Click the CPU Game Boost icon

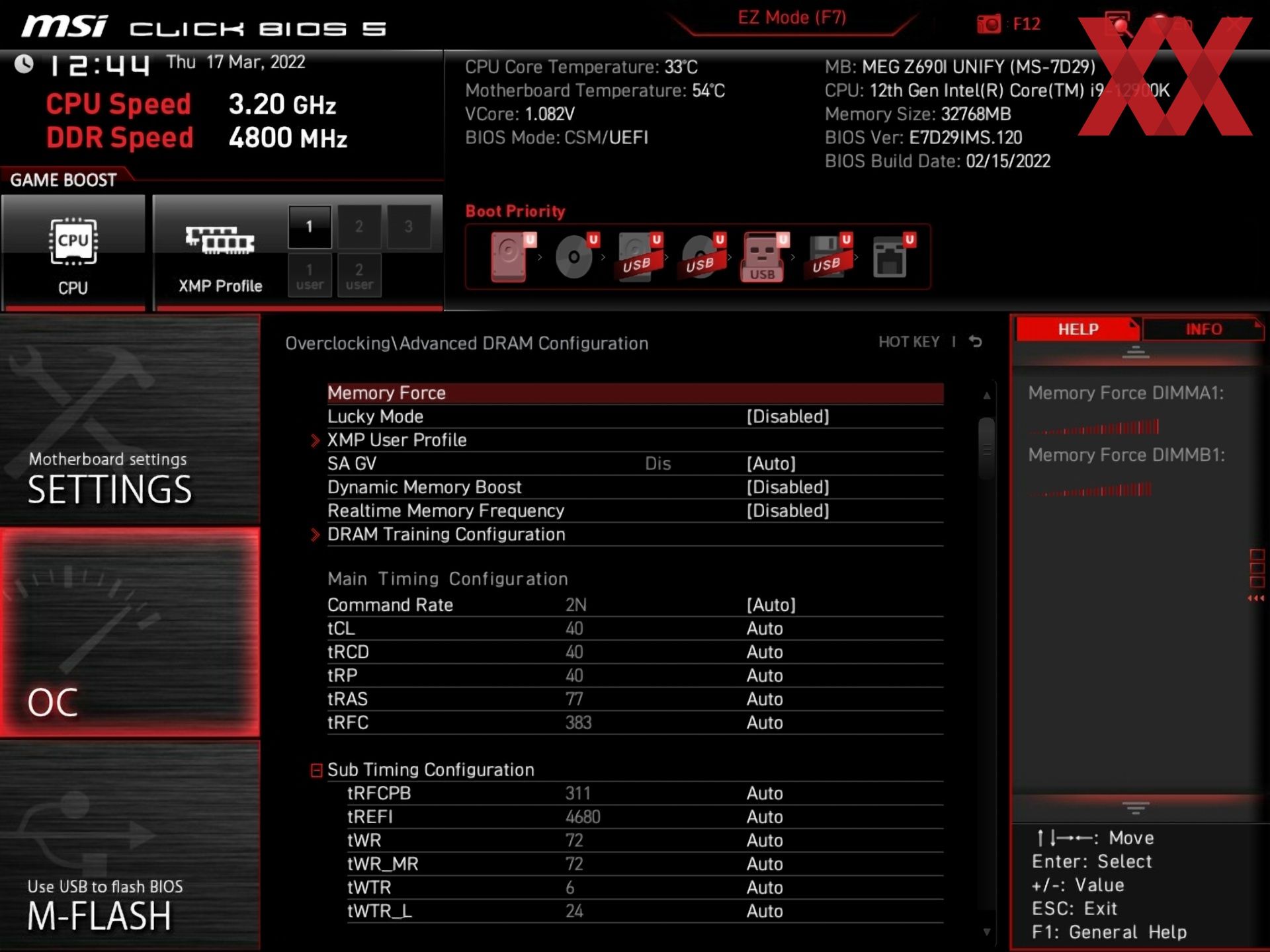click(x=73, y=242)
